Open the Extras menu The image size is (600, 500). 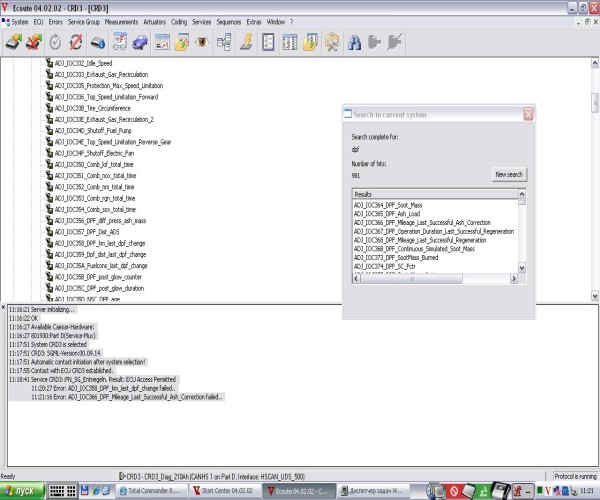click(254, 22)
